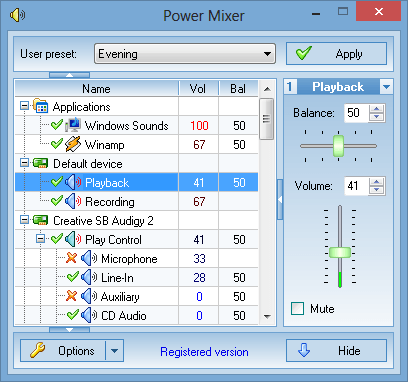The image size is (408, 382).
Task: Click the Bal column header
Action: click(x=238, y=89)
